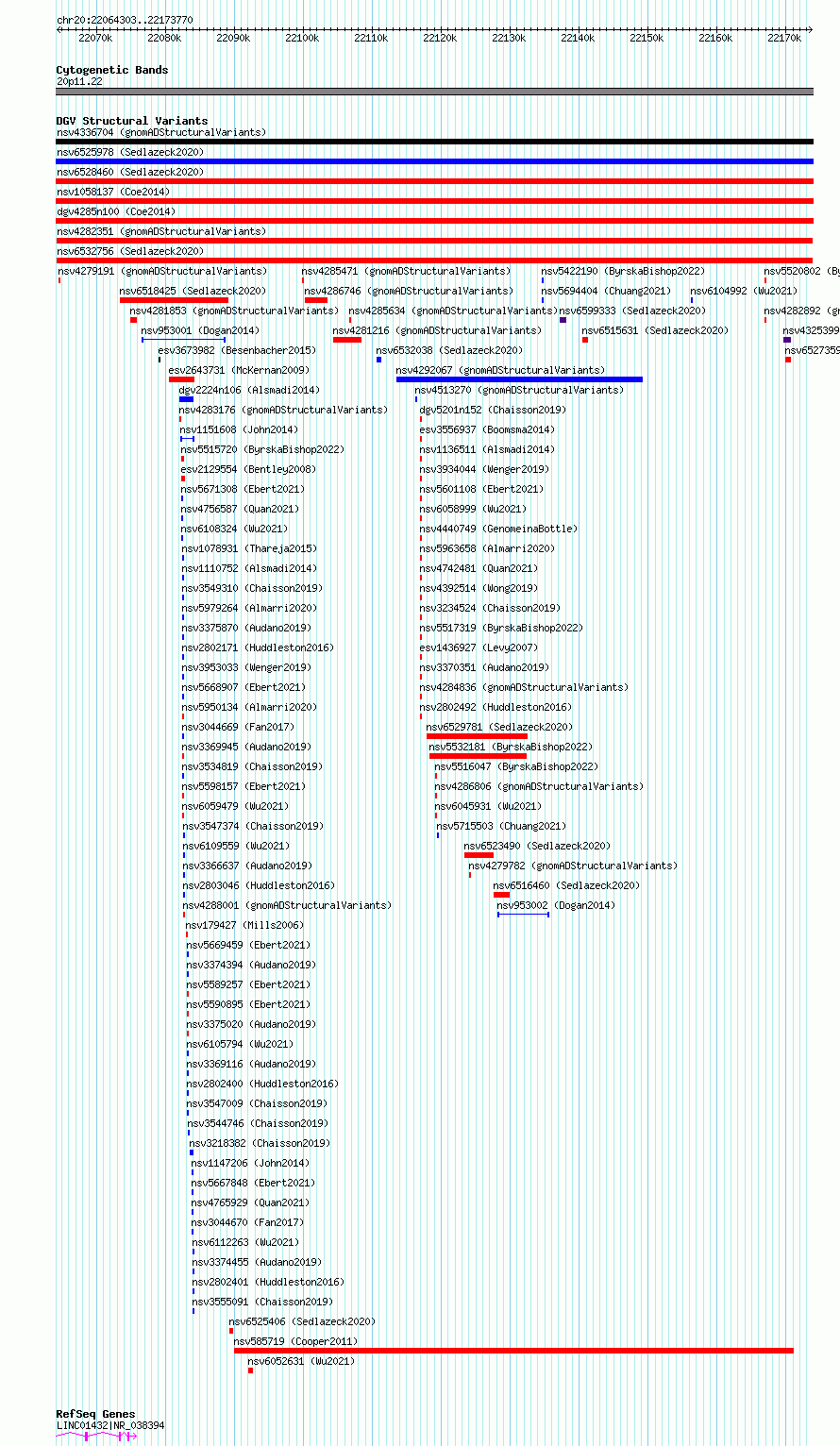Click the DGV Structural Variants track title
The height and width of the screenshot is (1446, 840).
tap(132, 121)
